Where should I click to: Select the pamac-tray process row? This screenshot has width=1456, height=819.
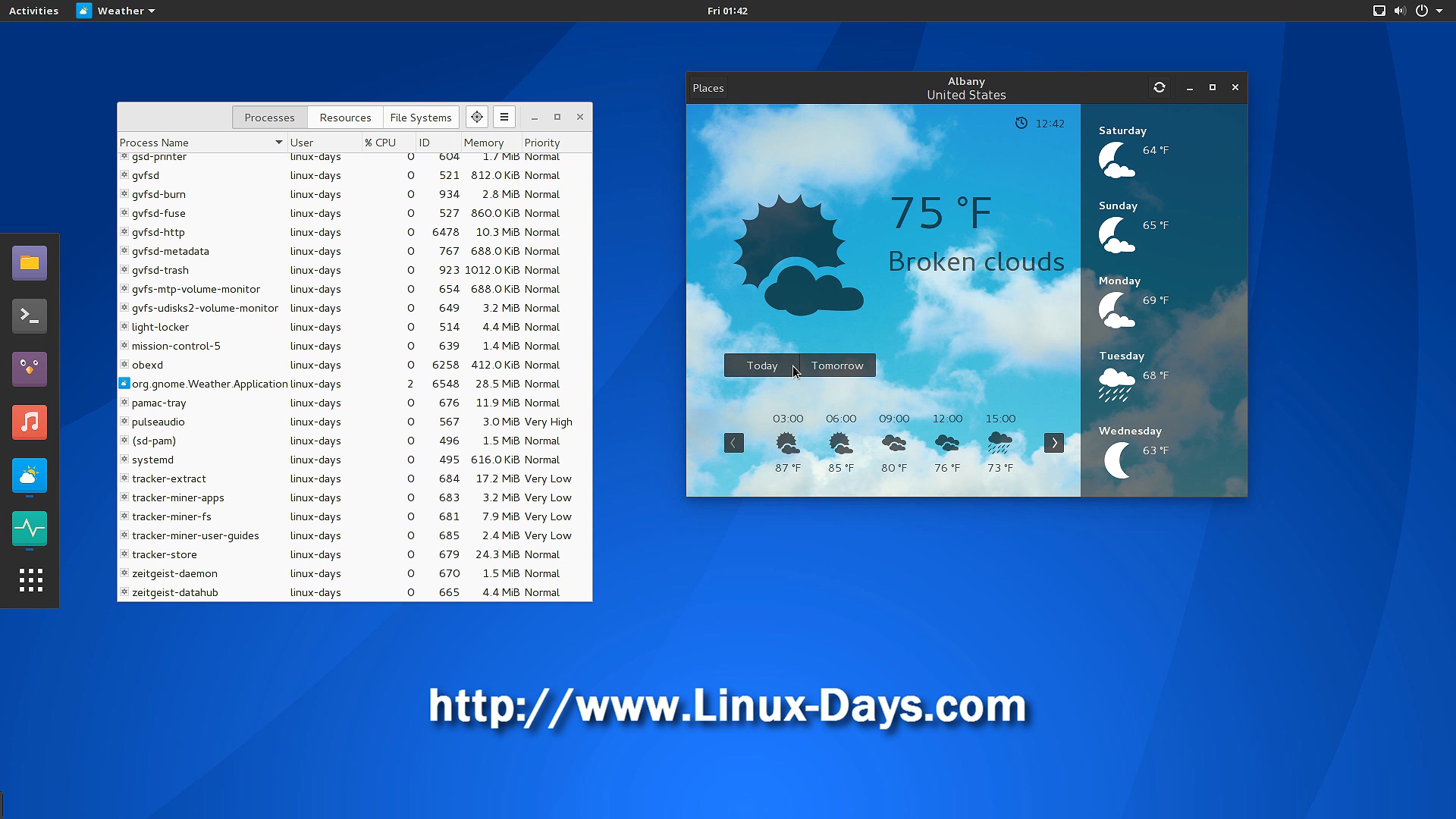pyautogui.click(x=354, y=403)
